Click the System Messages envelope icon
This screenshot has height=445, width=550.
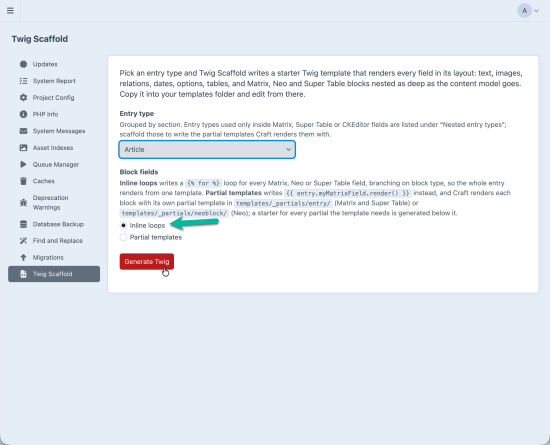click(x=23, y=131)
